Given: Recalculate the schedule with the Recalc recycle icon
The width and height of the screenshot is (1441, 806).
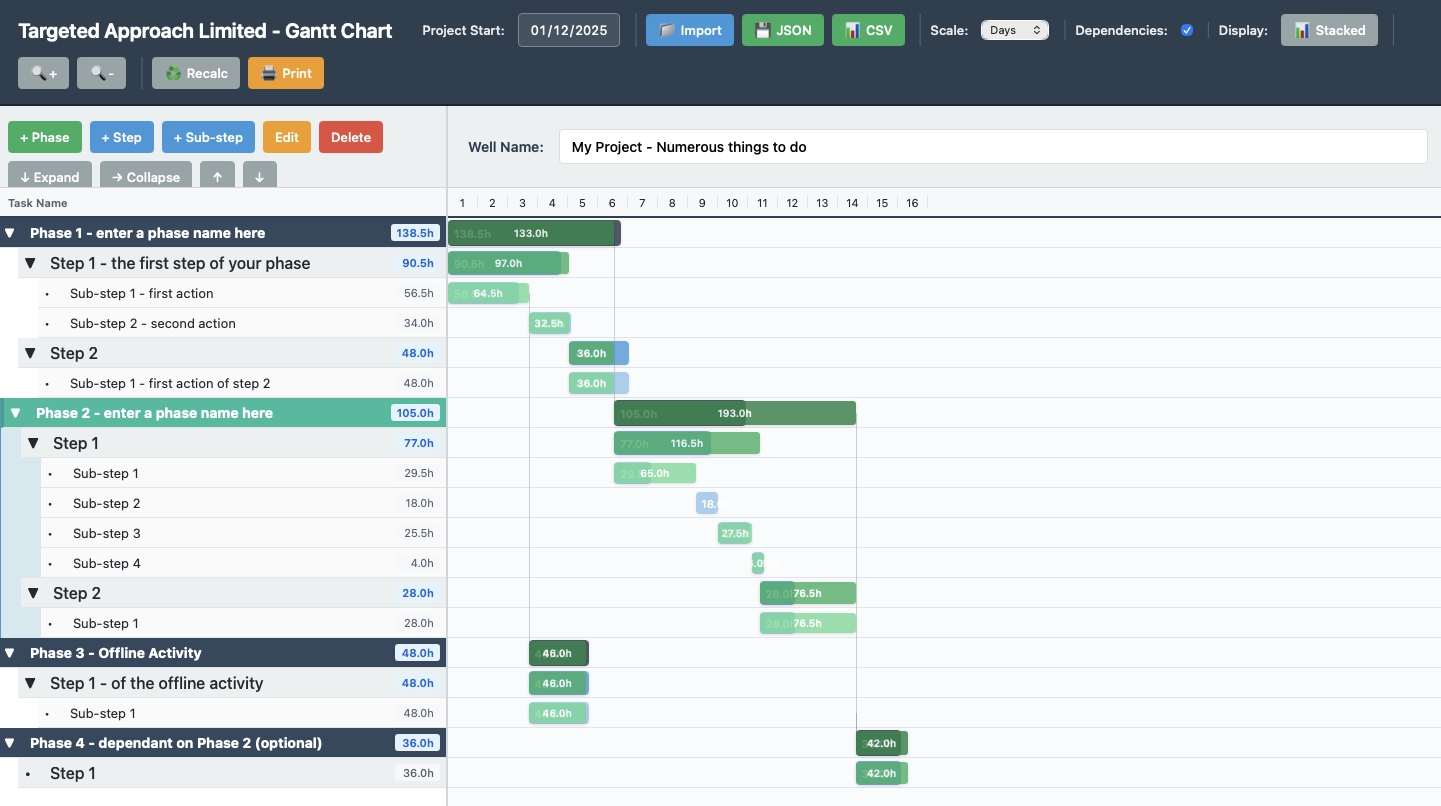Looking at the screenshot, I should [174, 72].
